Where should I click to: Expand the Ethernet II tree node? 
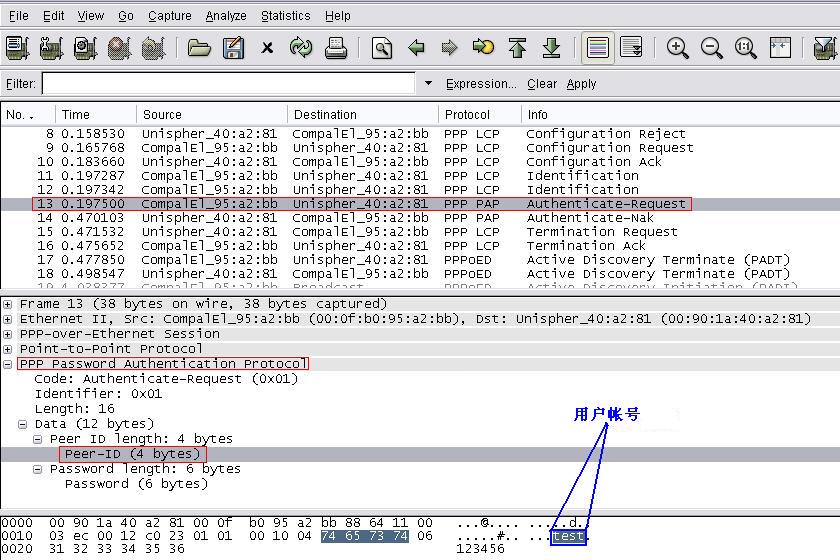click(x=8, y=319)
